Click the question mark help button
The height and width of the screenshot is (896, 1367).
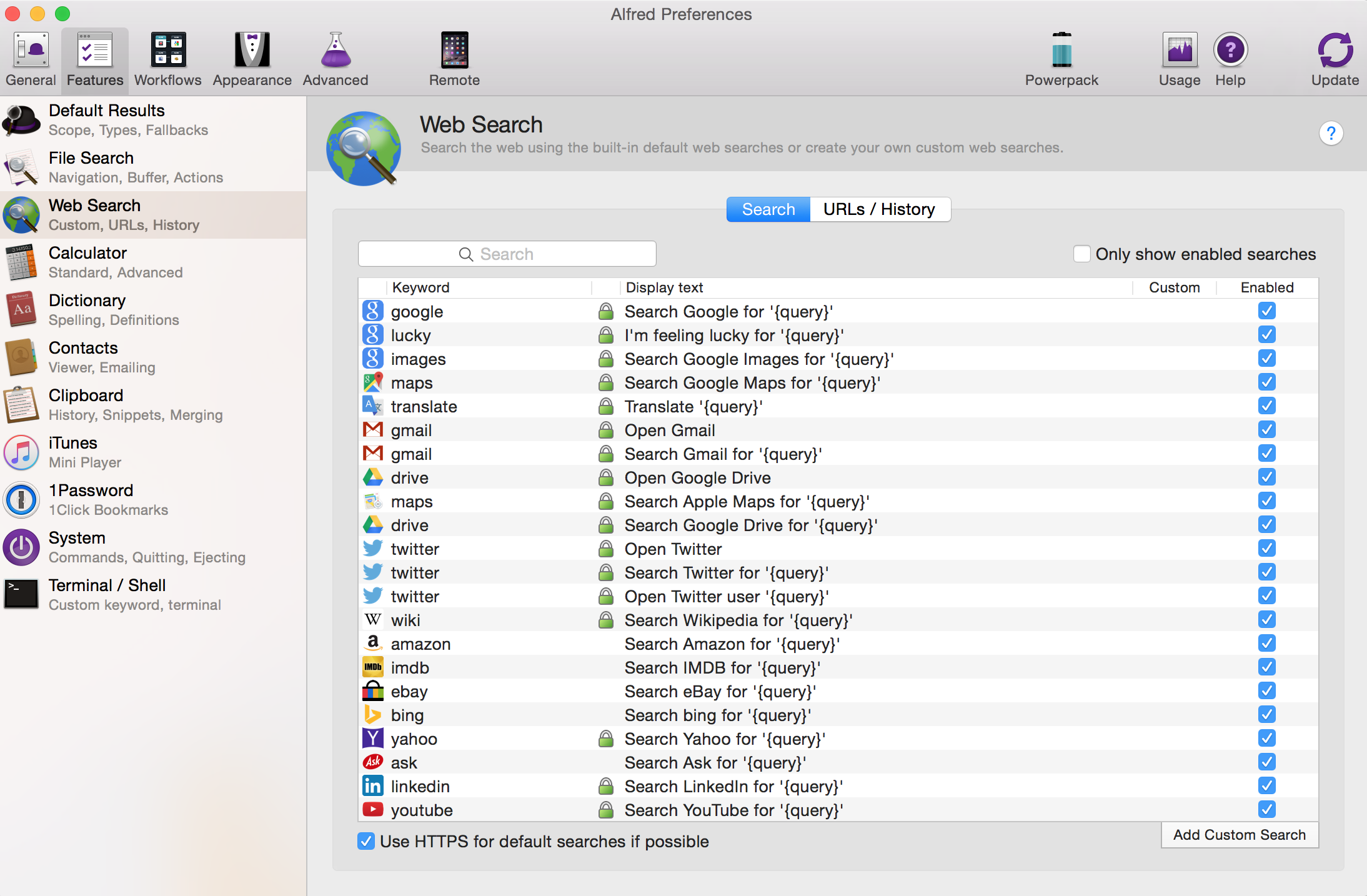click(x=1331, y=133)
